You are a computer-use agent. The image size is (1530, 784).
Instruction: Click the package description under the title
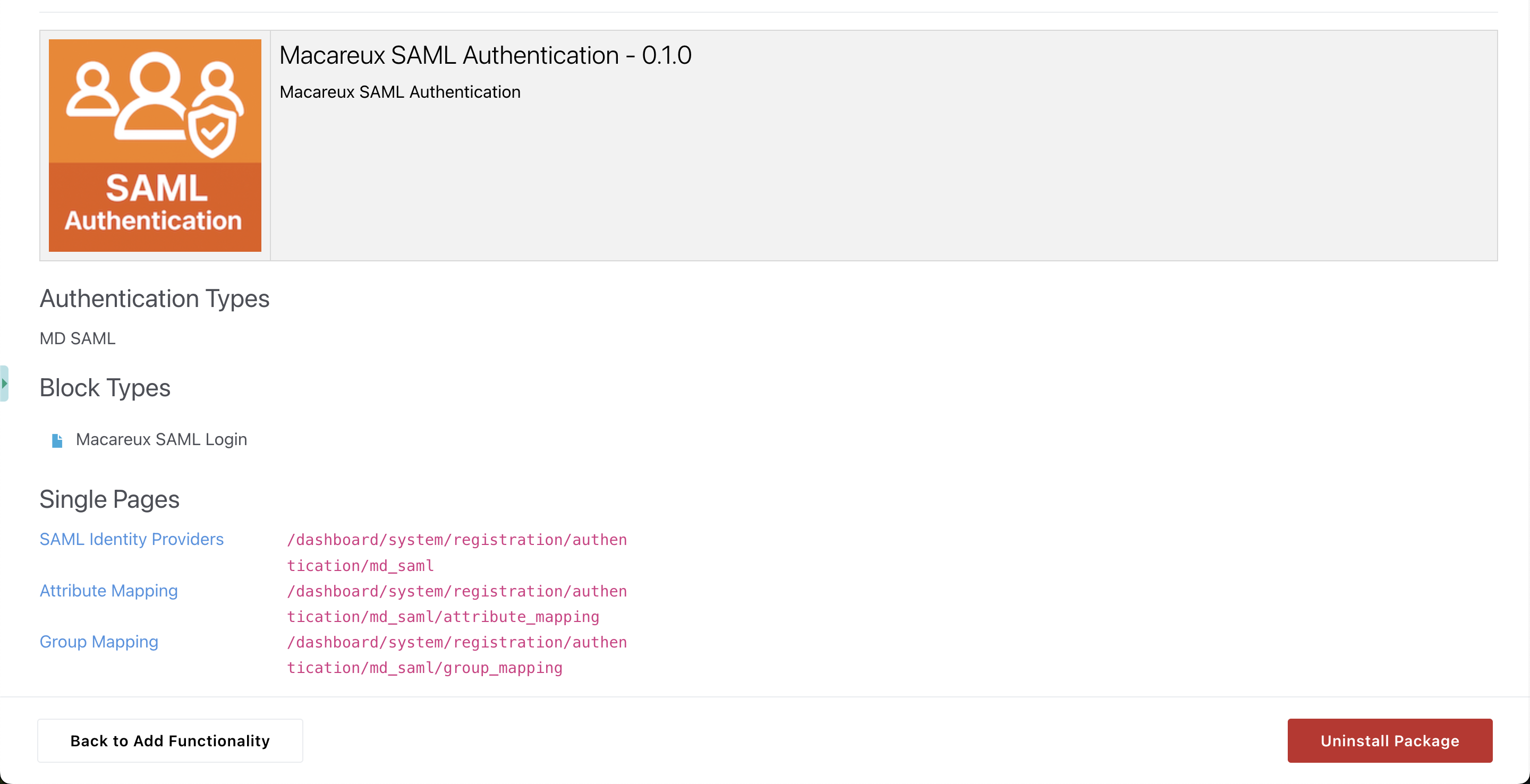(x=399, y=92)
